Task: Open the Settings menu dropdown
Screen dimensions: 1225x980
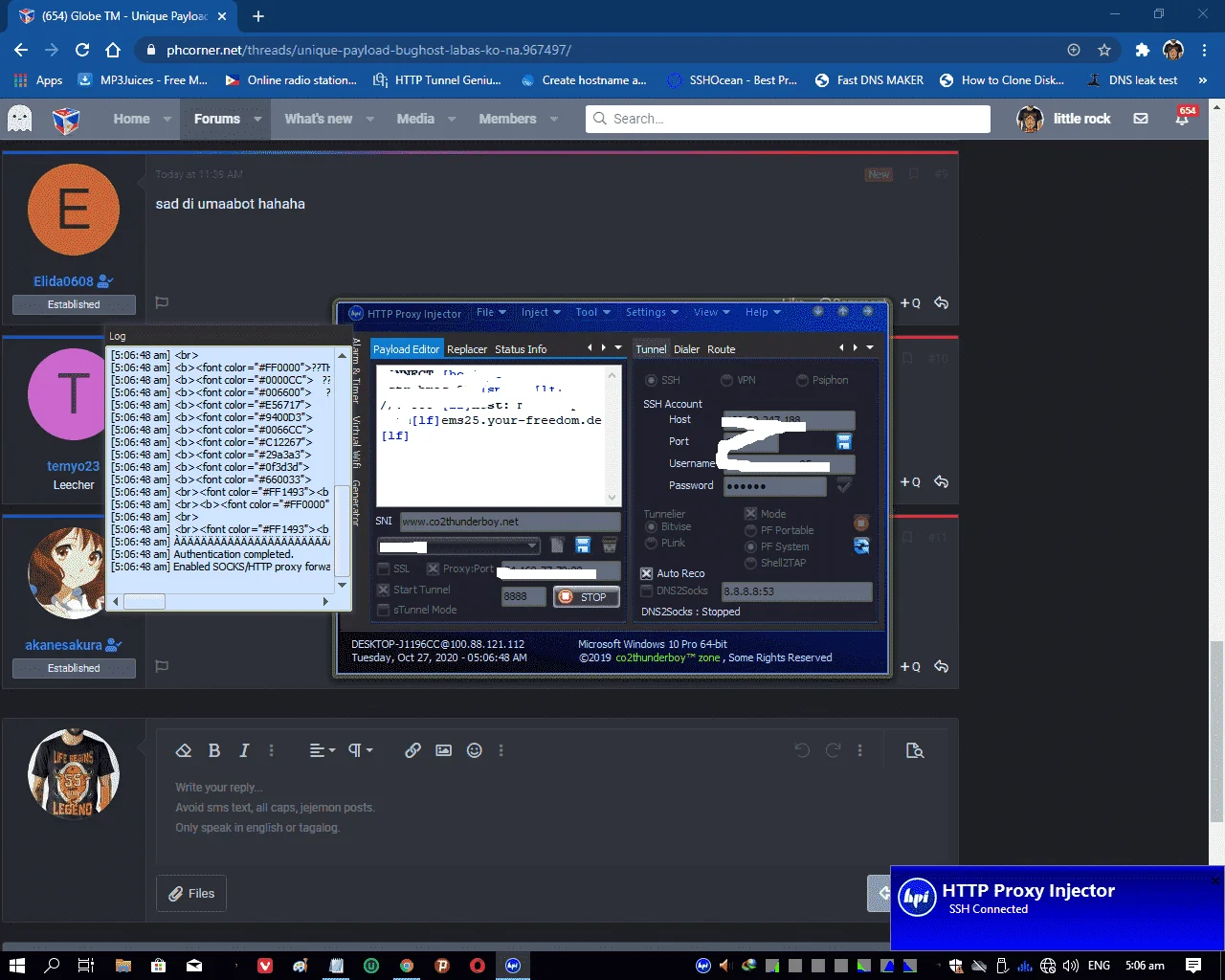Action: 652,312
